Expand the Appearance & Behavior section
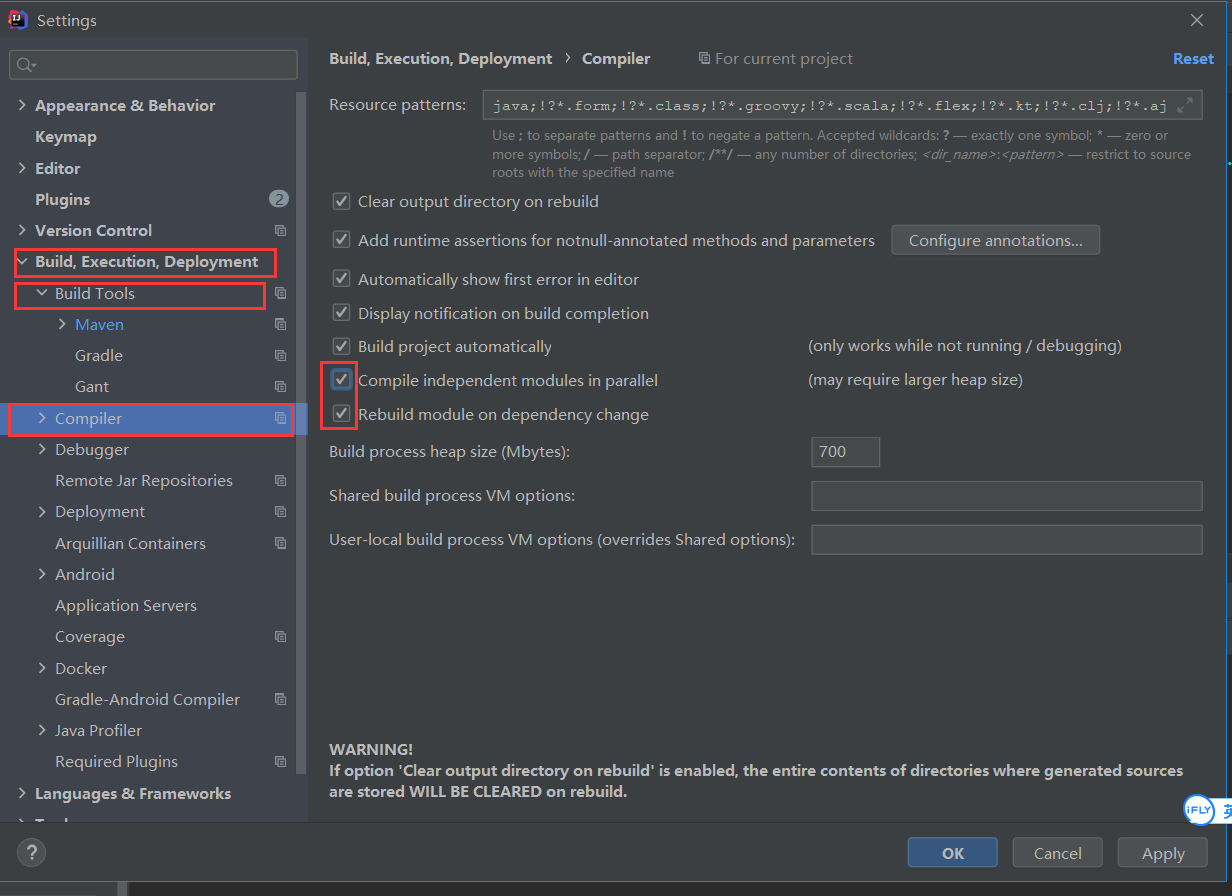 point(22,106)
